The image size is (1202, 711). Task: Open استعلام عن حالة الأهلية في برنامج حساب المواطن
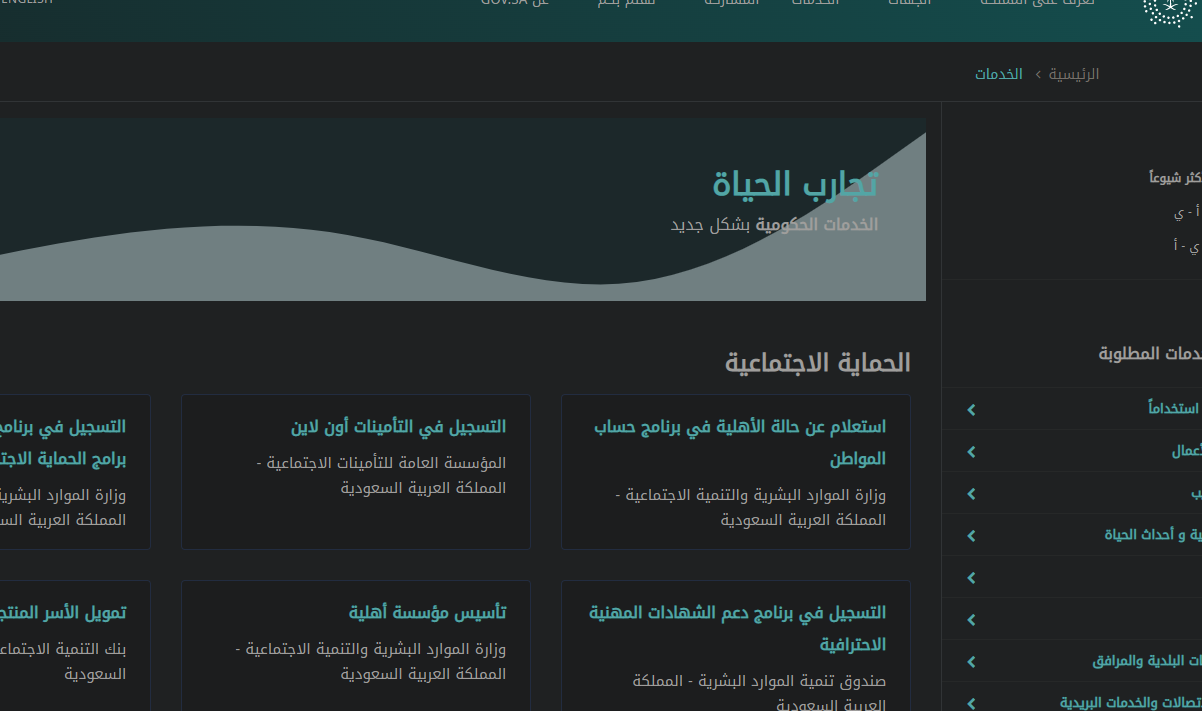pos(740,442)
